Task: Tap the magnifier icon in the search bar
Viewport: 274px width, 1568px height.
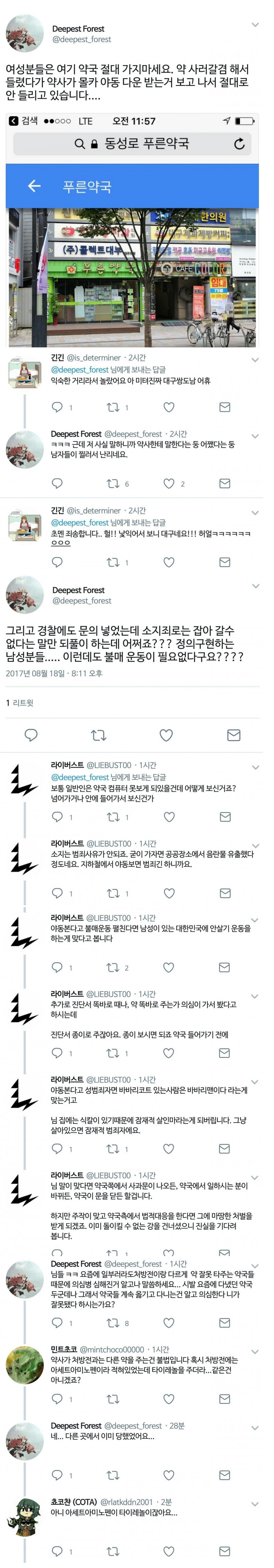Action: coord(80,144)
